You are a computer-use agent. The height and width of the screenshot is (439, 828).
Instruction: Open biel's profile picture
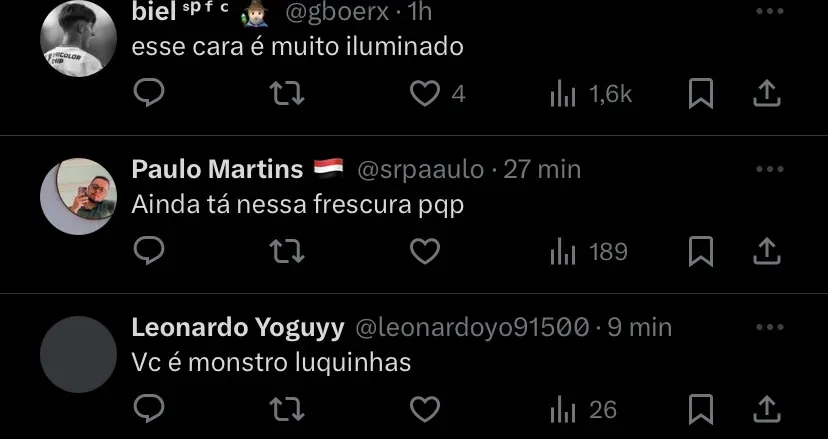tap(78, 39)
